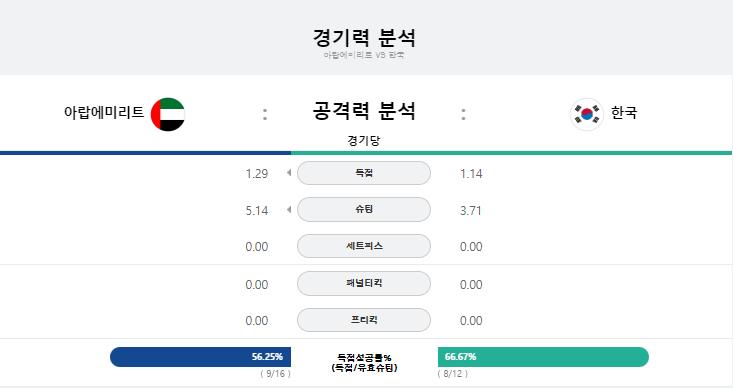
Task: Click the 경기당 label under the heading
Action: click(x=364, y=140)
